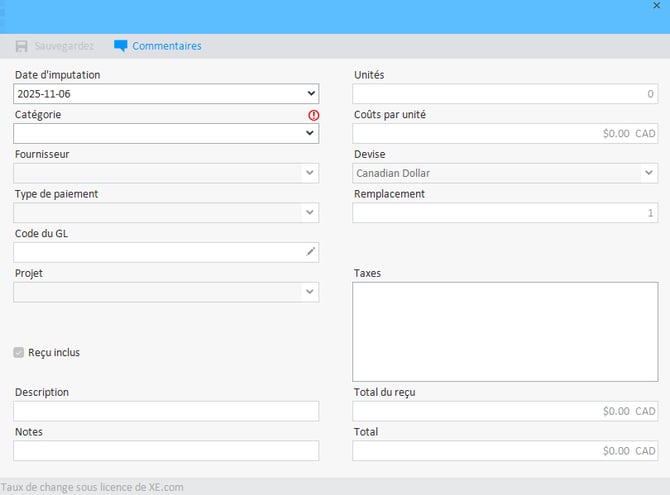Open the Type de paiement dropdown
The image size is (670, 495).
pos(310,212)
